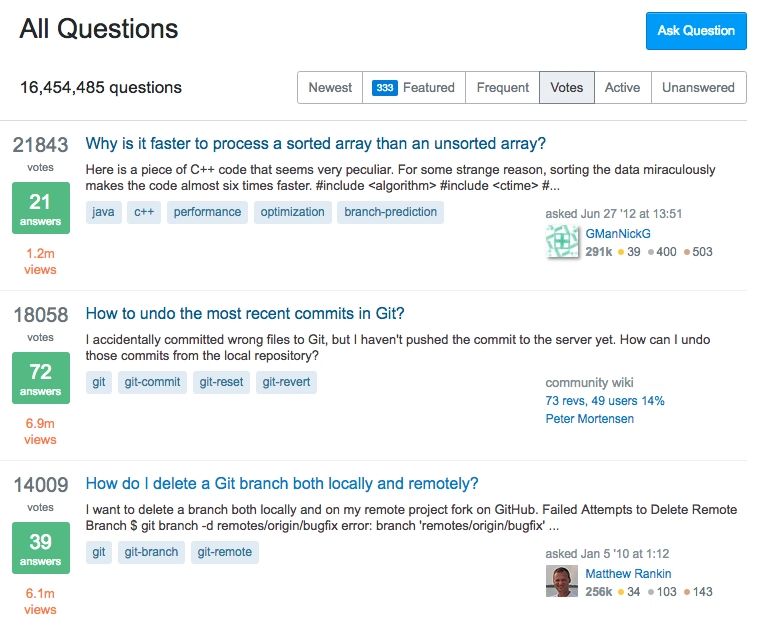The width and height of the screenshot is (763, 627).
Task: Open Peter Mortensen's profile link
Action: coord(590,419)
